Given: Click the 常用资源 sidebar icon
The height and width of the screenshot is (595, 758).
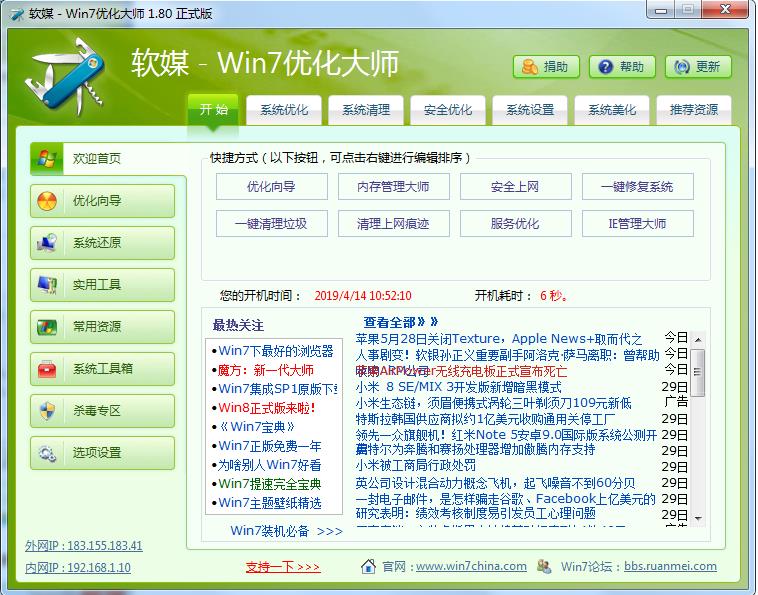Looking at the screenshot, I should (x=47, y=327).
